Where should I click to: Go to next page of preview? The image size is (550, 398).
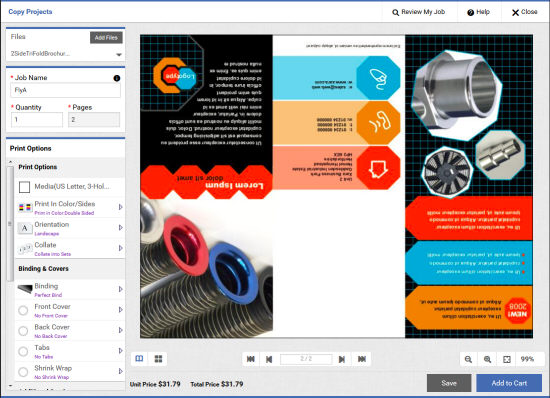(x=342, y=359)
